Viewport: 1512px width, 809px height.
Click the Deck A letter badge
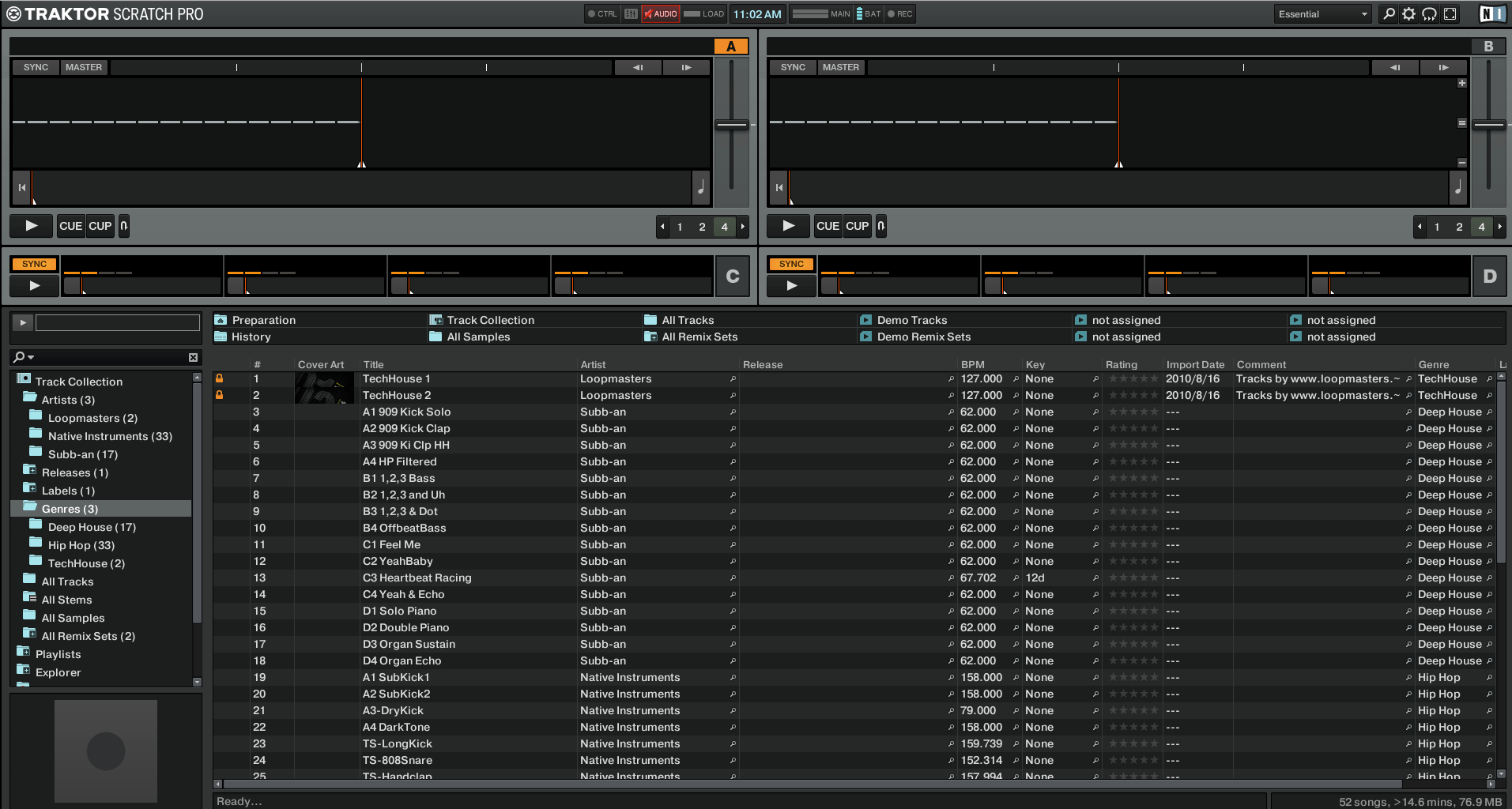(731, 47)
